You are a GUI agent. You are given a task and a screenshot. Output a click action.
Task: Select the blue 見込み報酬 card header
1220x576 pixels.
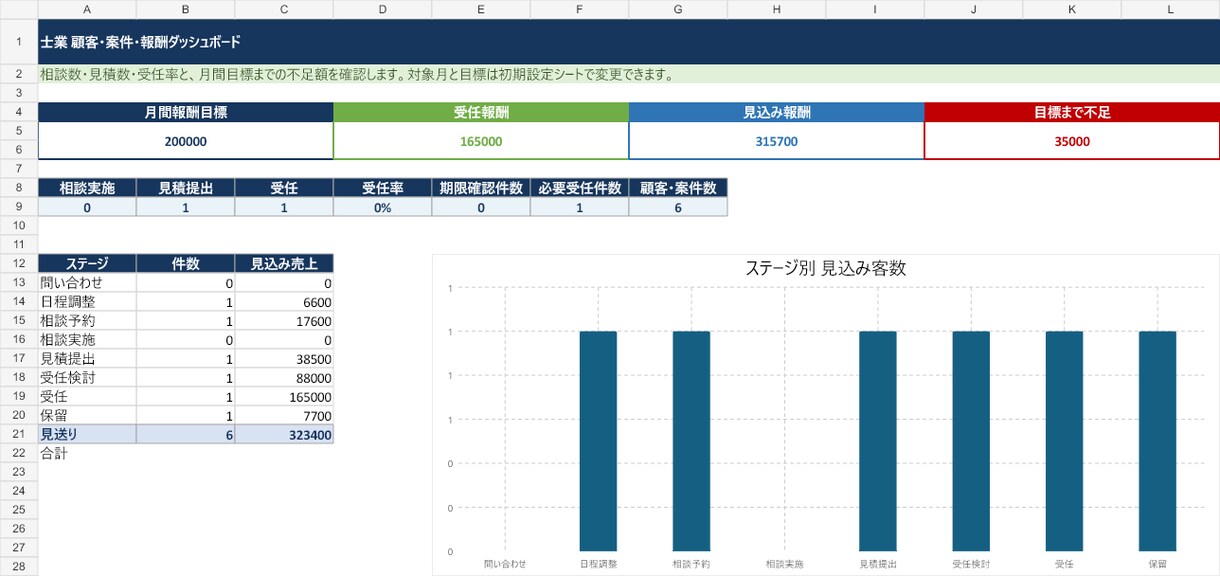[x=777, y=112]
